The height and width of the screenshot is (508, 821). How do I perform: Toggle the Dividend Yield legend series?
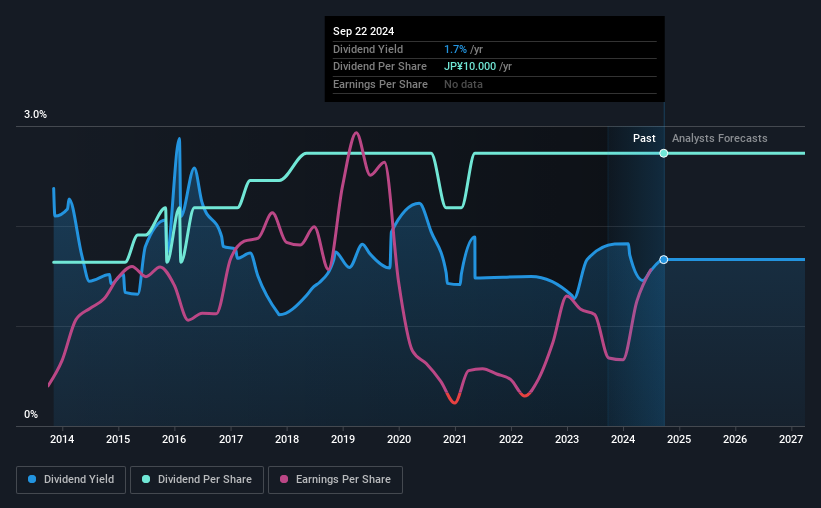pyautogui.click(x=71, y=480)
